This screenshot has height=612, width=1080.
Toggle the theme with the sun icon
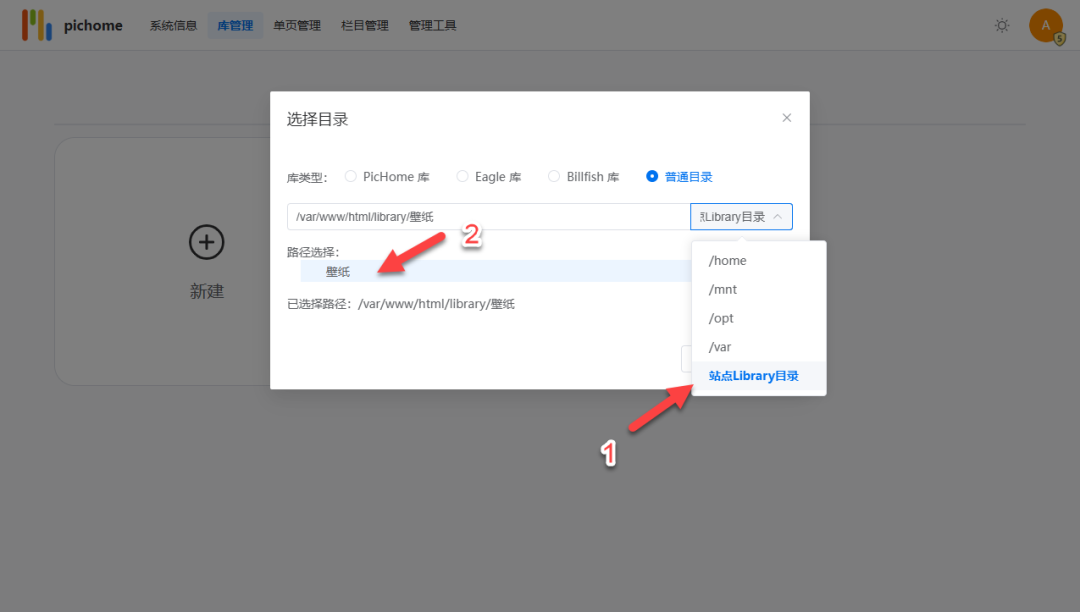coord(1002,25)
